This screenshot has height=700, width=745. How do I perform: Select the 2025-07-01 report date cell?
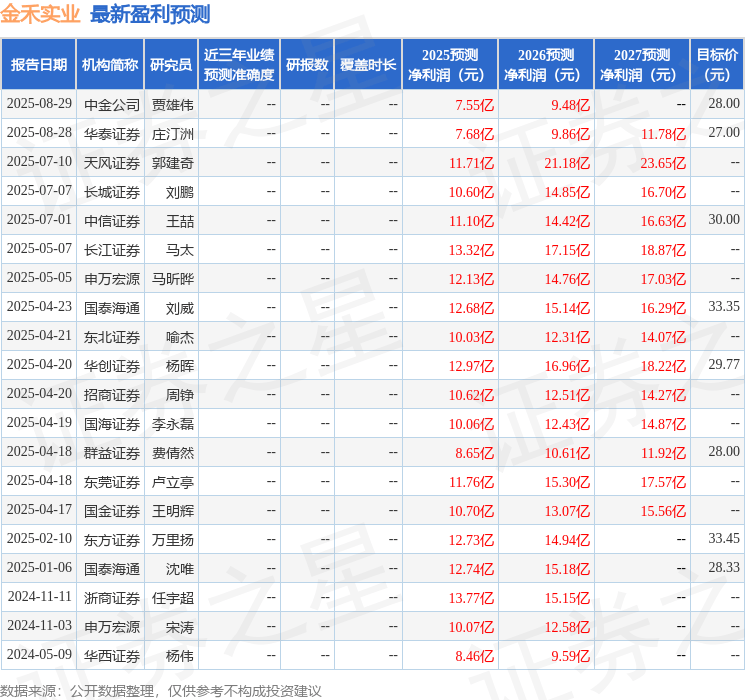pos(39,220)
